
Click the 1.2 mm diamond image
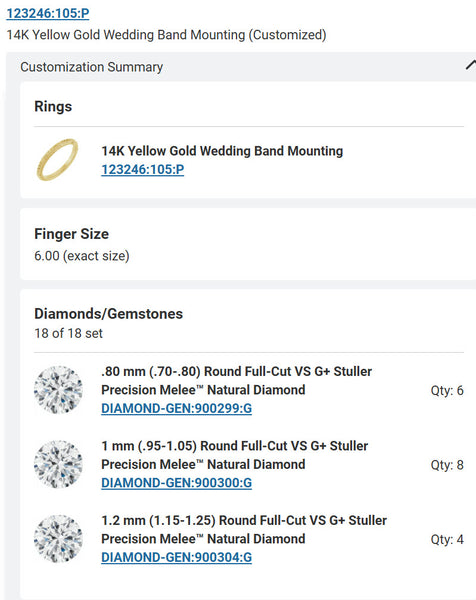pyautogui.click(x=58, y=539)
